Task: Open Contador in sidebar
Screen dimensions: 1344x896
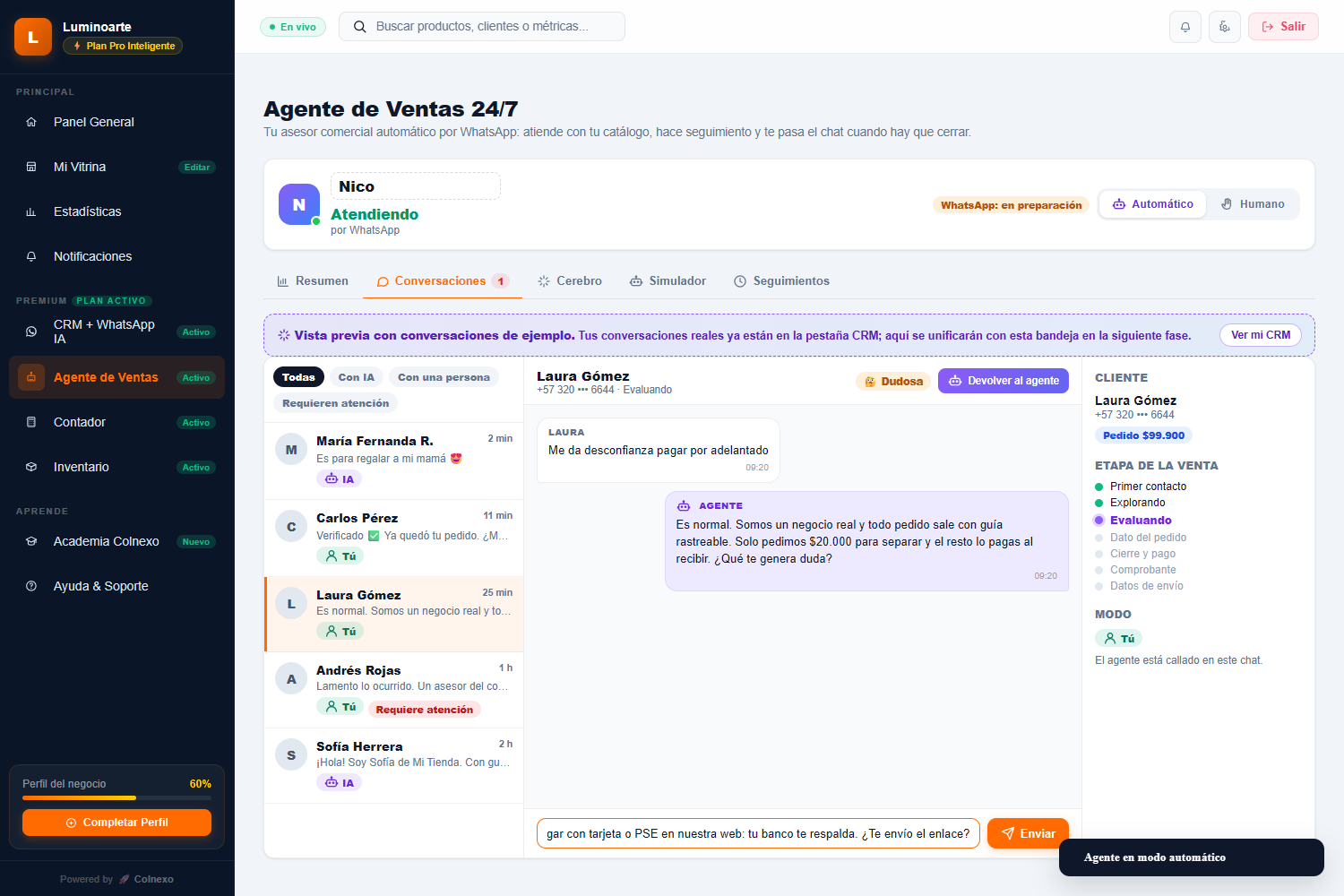Action: pos(116,422)
